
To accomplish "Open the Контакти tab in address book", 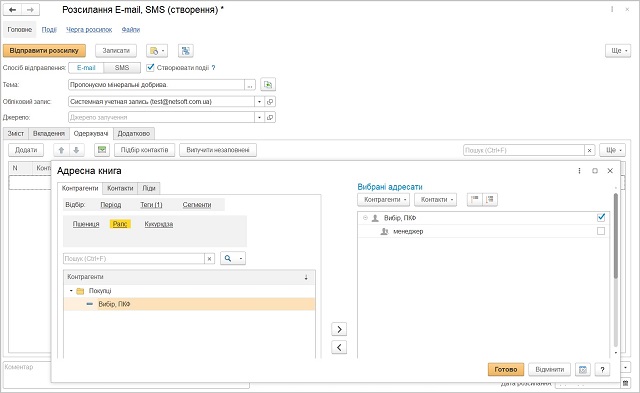I will click(120, 188).
